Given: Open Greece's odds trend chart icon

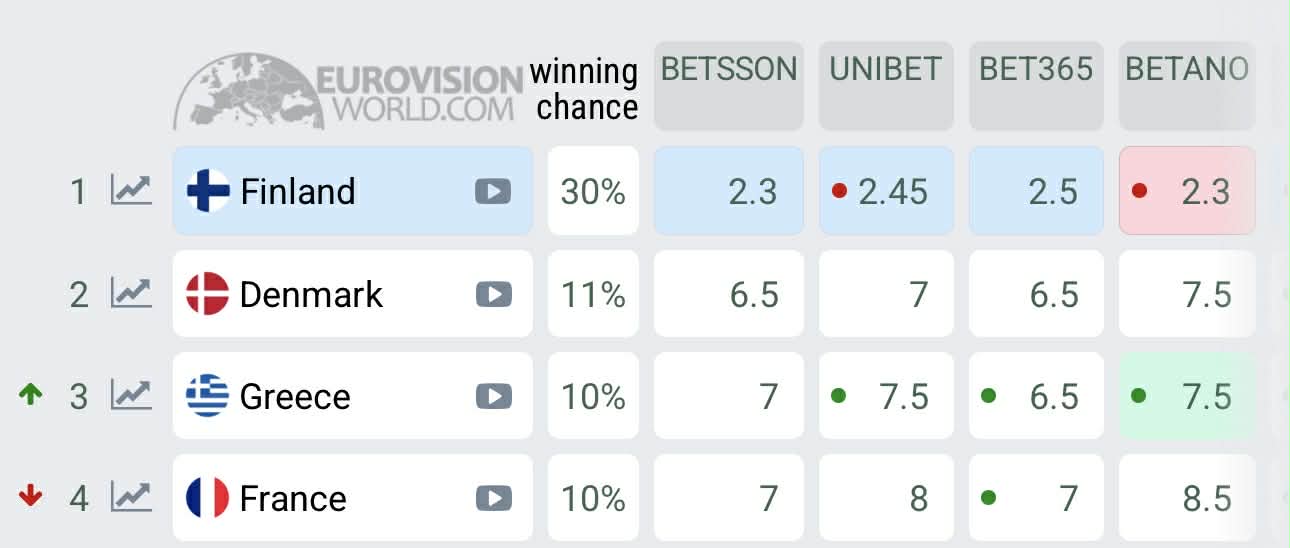Looking at the screenshot, I should point(131,396).
